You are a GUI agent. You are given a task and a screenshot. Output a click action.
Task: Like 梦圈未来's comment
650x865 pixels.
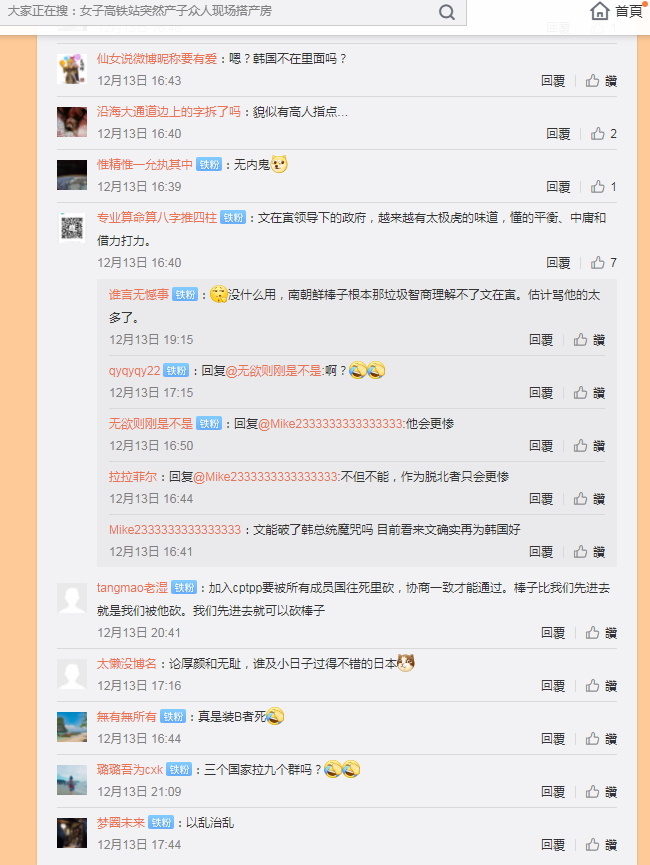[601, 845]
